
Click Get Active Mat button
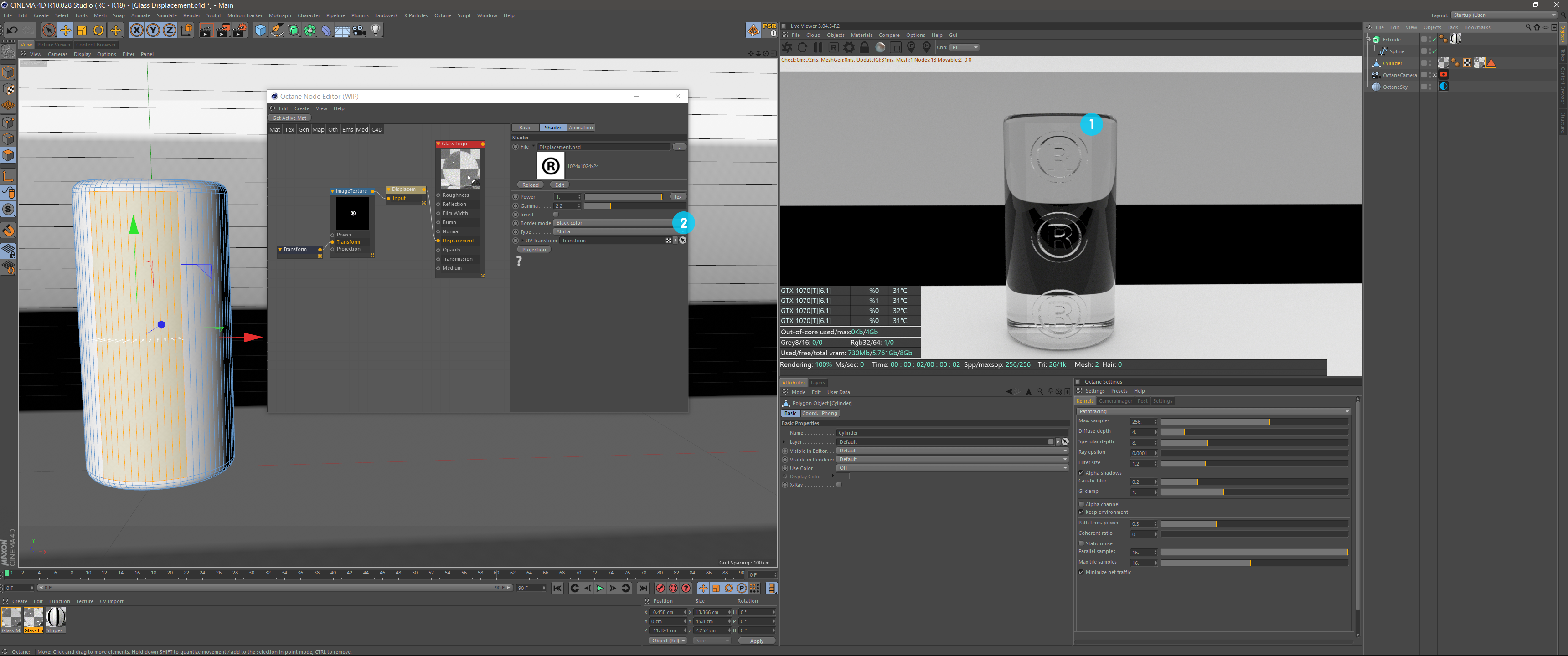pos(290,118)
